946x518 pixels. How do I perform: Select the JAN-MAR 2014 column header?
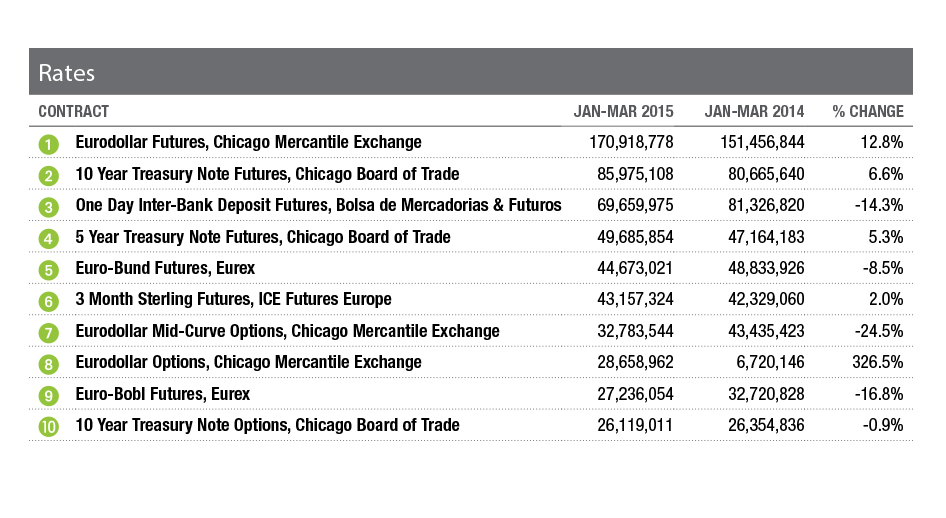tap(754, 111)
